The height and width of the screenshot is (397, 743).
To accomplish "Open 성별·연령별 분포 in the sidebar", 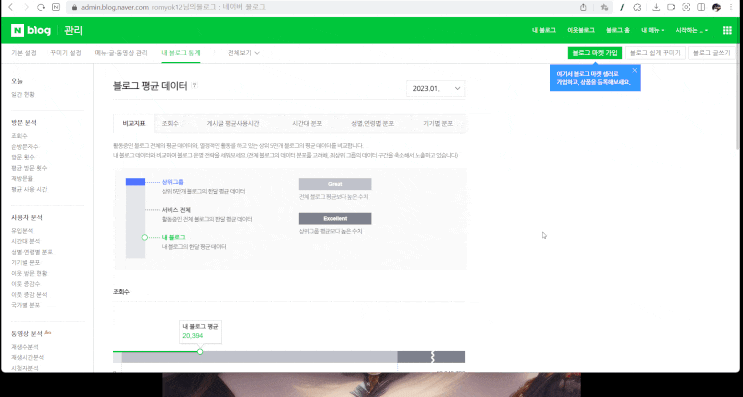I will click(32, 252).
